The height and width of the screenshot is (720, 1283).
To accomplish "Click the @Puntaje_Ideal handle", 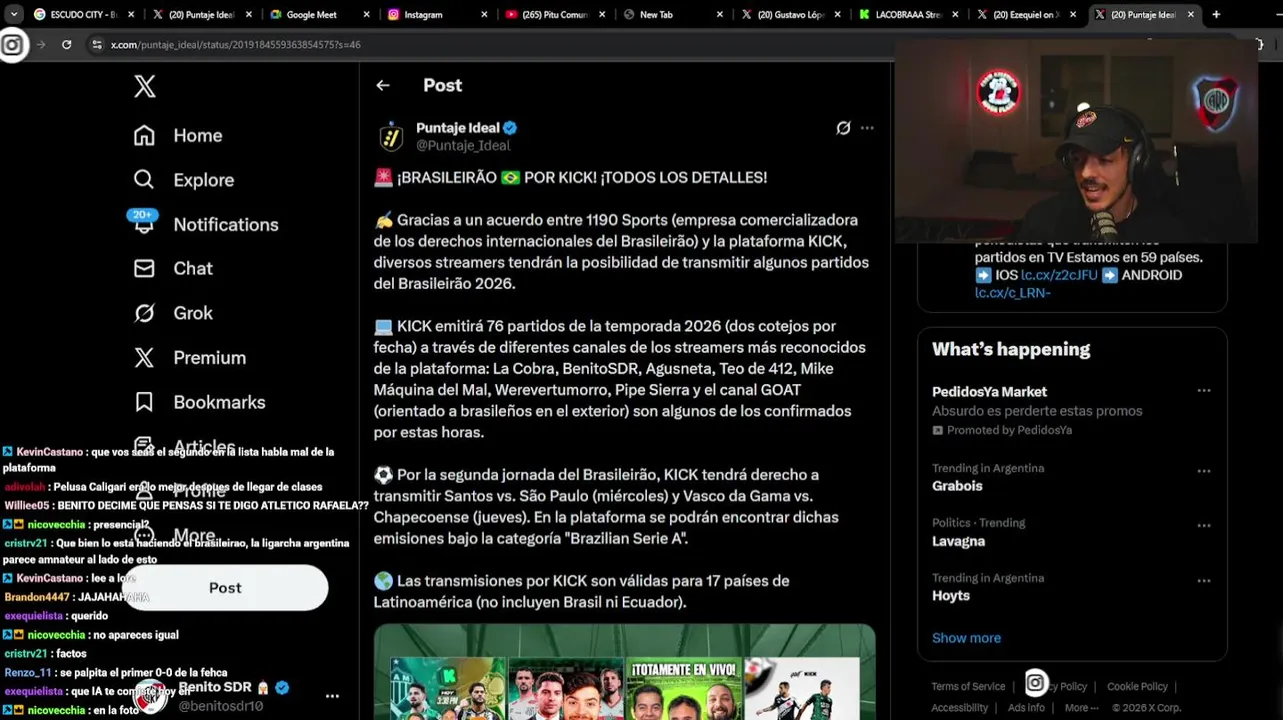I will coord(463,145).
